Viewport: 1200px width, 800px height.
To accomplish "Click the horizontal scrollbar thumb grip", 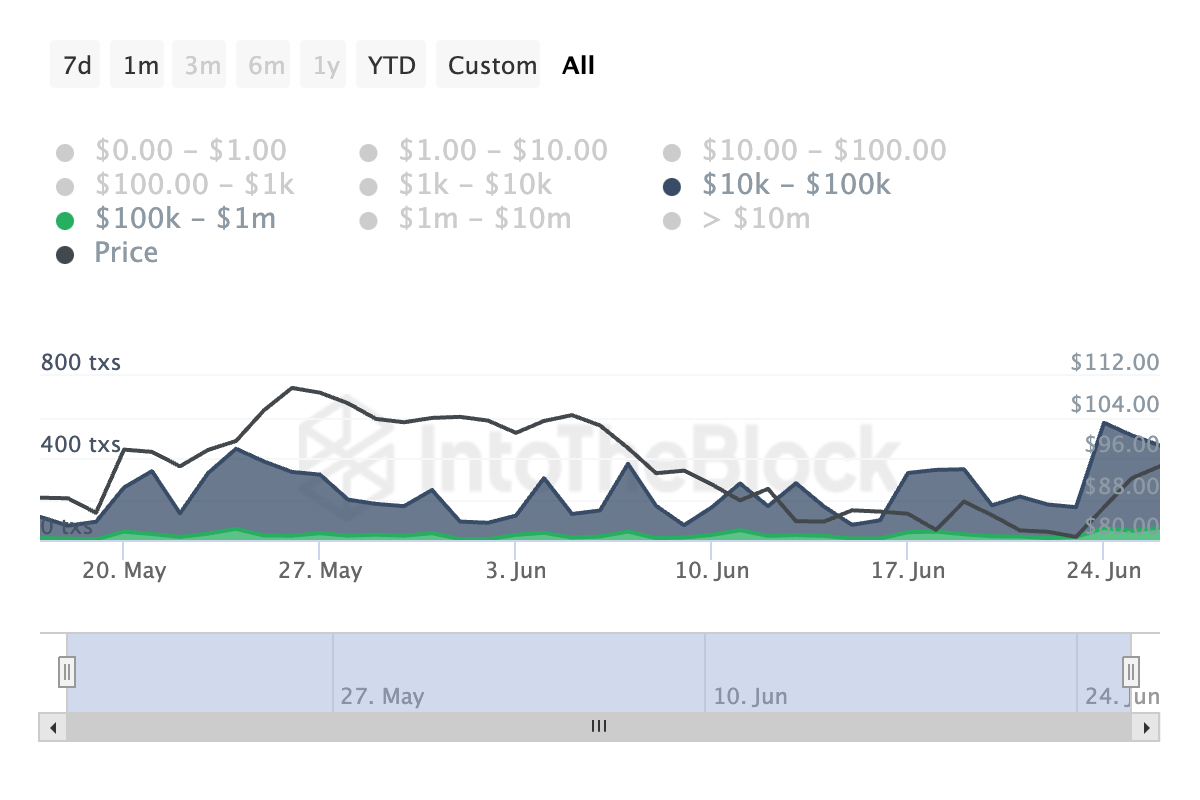I will coord(599,727).
